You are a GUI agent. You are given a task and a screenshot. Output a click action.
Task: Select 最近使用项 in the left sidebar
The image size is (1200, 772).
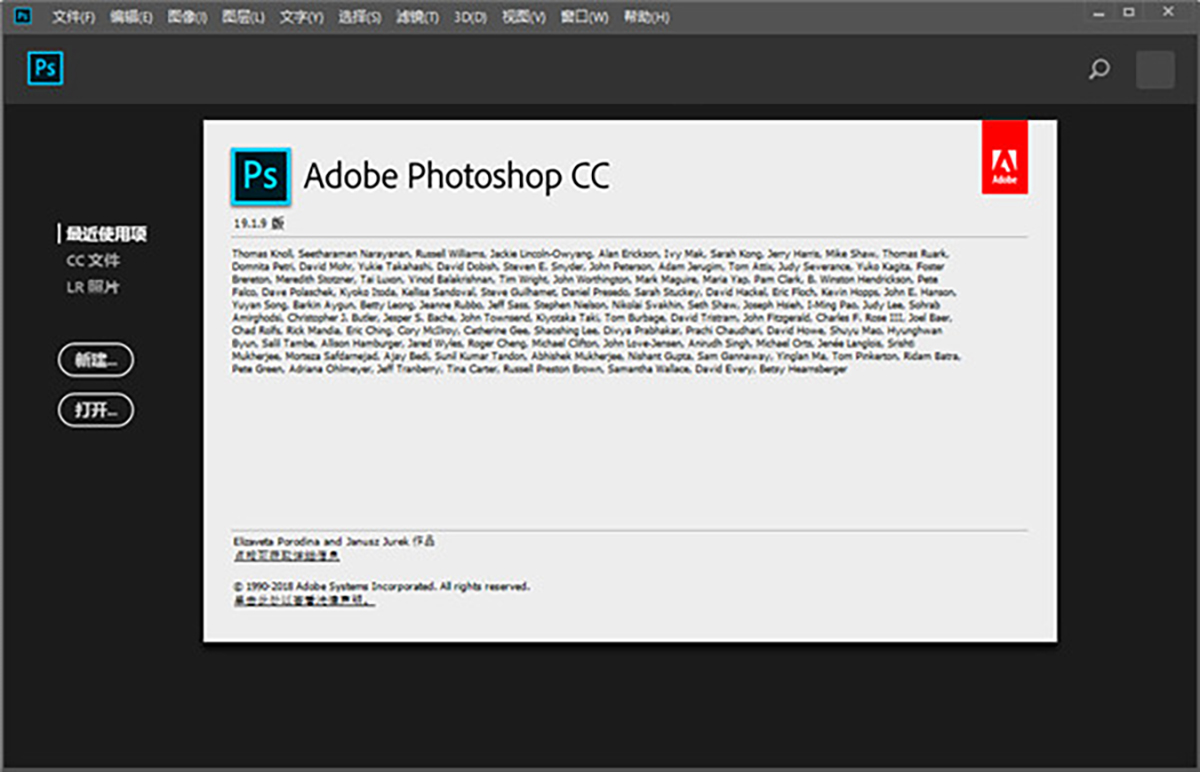tap(107, 234)
